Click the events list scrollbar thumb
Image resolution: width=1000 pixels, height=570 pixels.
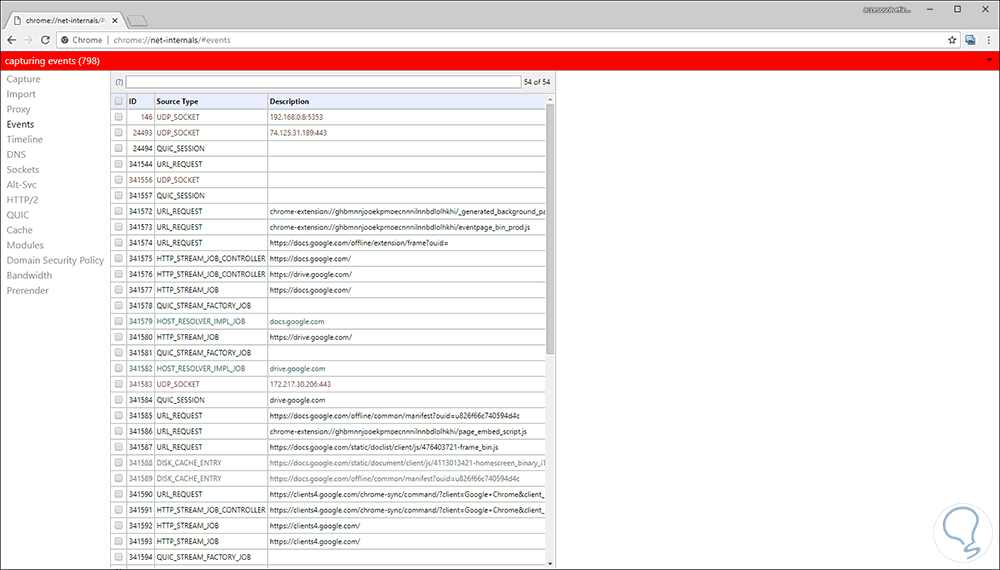click(550, 228)
